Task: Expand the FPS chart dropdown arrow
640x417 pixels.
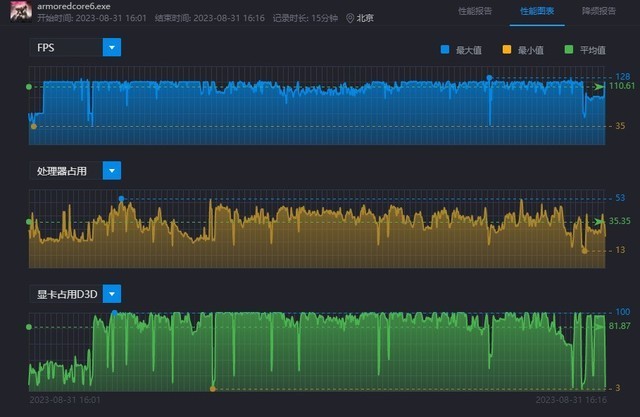Action: click(x=112, y=47)
